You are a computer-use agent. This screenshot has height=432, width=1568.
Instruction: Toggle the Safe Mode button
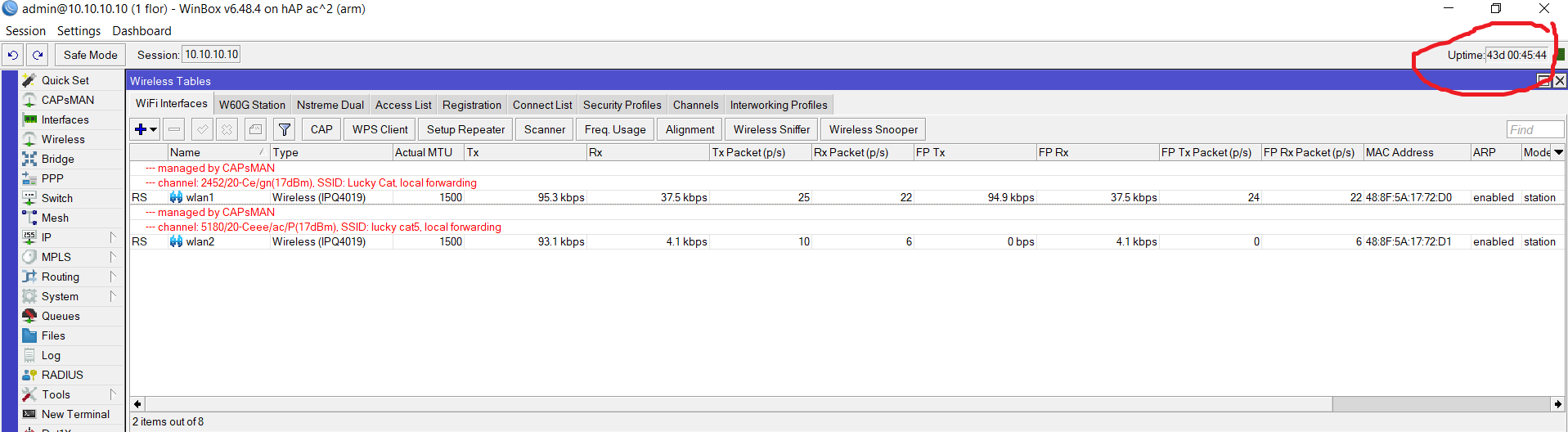(91, 55)
